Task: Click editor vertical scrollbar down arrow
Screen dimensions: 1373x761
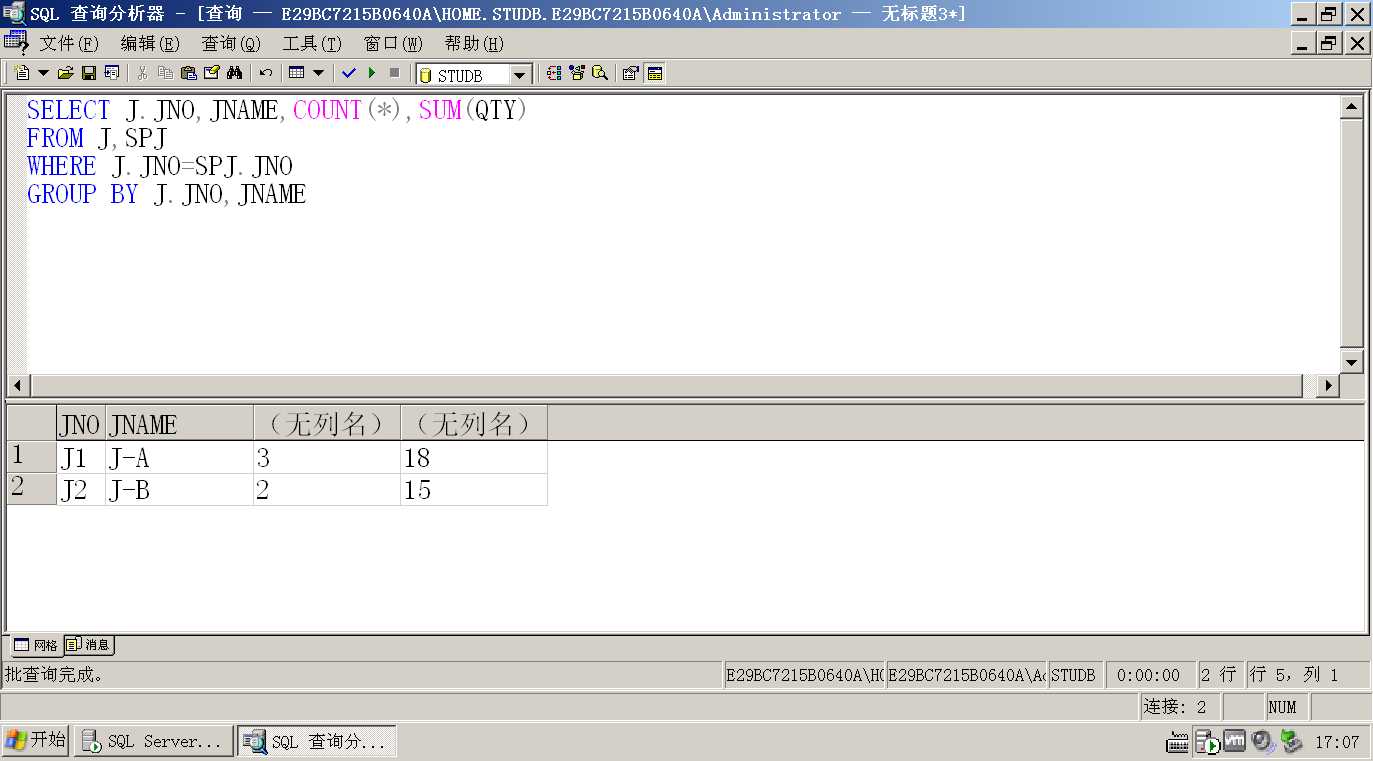Action: [x=1352, y=362]
